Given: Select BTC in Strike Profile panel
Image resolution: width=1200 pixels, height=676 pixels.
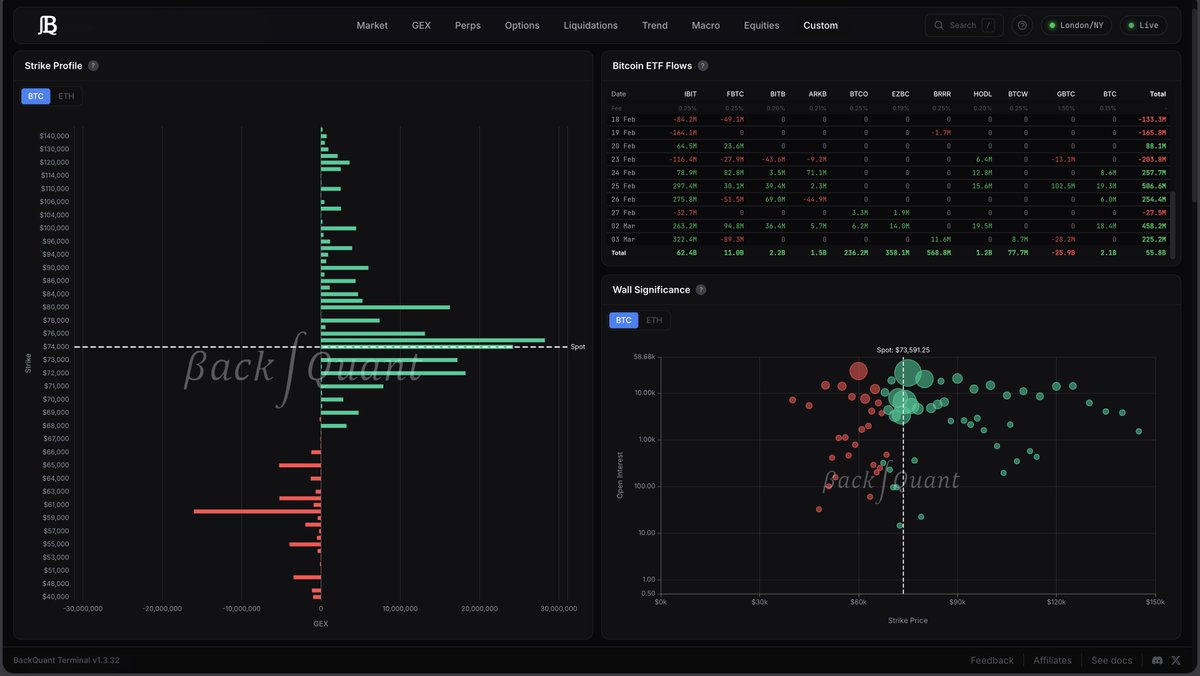Looking at the screenshot, I should pyautogui.click(x=36, y=96).
